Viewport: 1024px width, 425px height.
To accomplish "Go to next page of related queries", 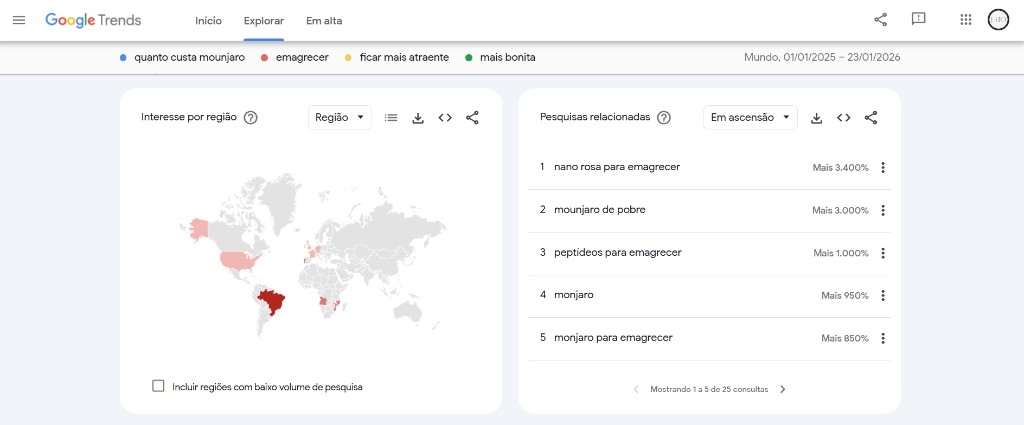I will (783, 389).
